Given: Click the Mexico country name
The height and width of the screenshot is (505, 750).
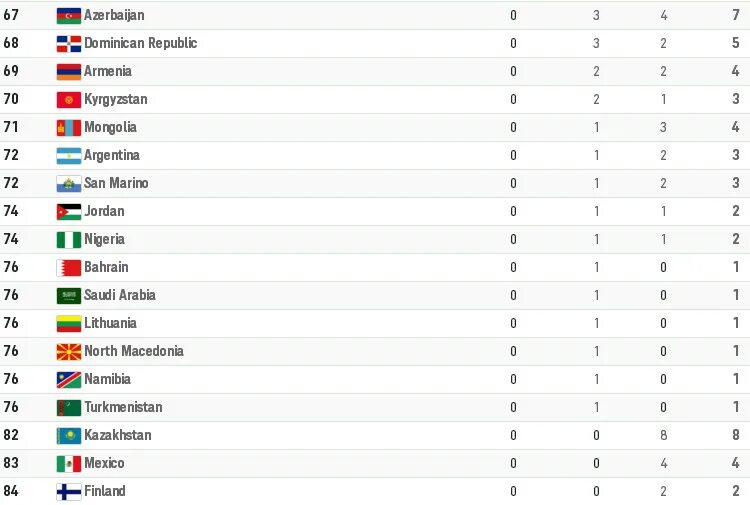Looking at the screenshot, I should (104, 463).
